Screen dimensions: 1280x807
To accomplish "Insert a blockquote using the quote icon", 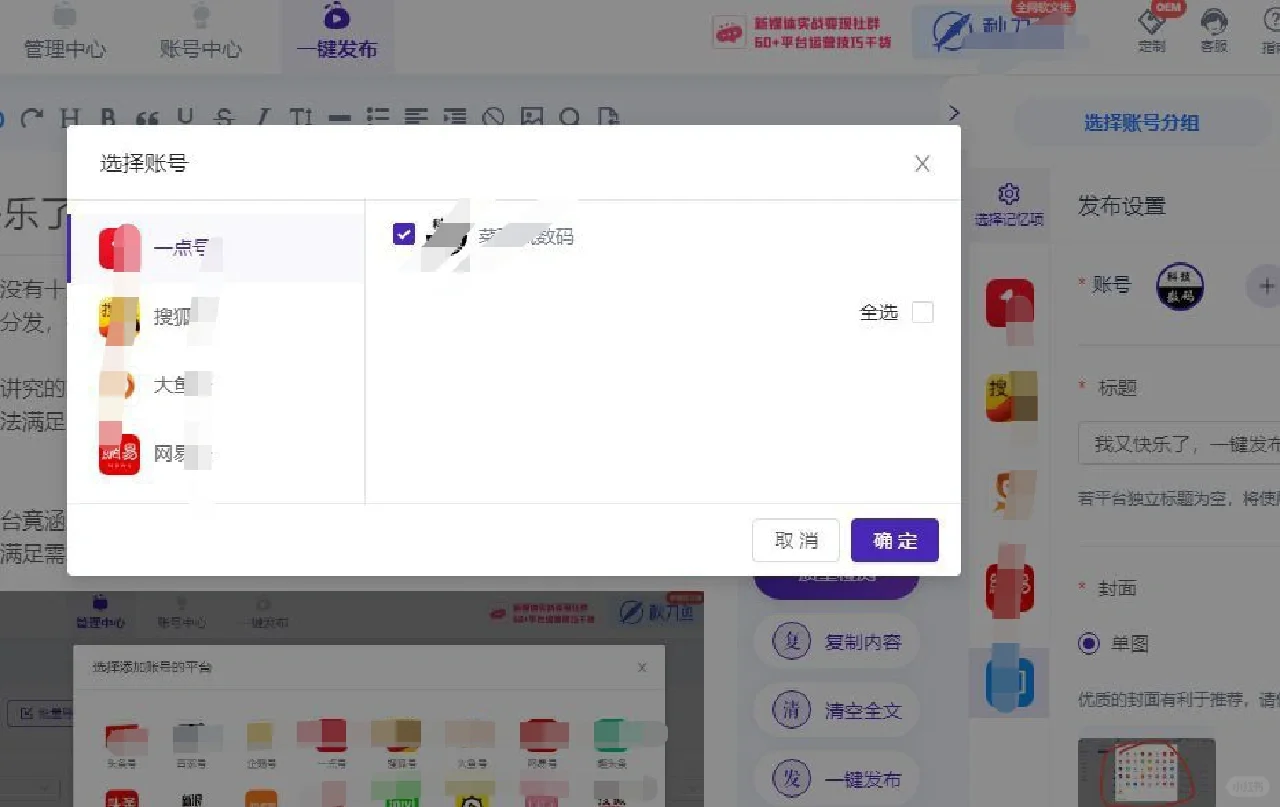I will [x=148, y=118].
